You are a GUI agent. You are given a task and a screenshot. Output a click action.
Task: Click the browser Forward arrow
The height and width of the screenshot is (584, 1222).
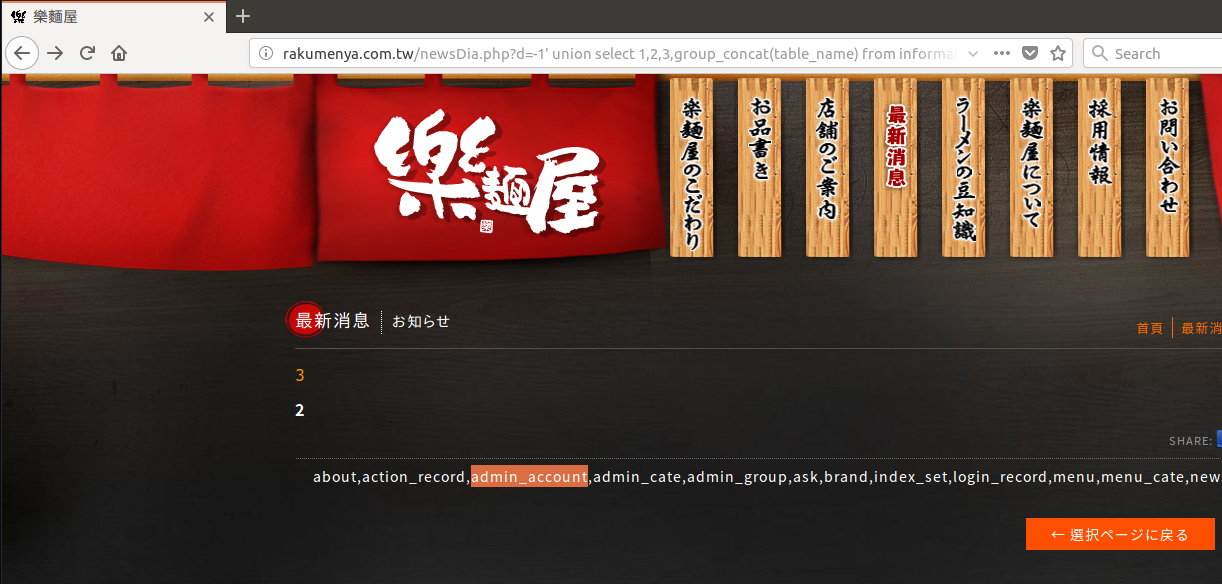[x=55, y=53]
